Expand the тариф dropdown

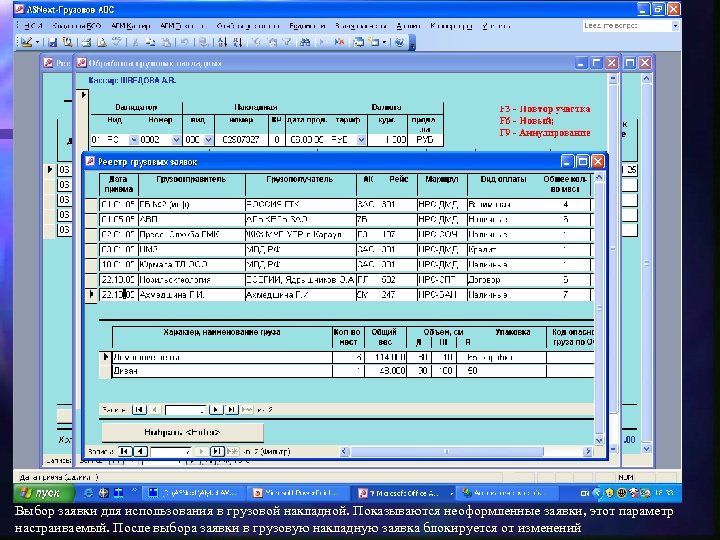pyautogui.click(x=361, y=140)
